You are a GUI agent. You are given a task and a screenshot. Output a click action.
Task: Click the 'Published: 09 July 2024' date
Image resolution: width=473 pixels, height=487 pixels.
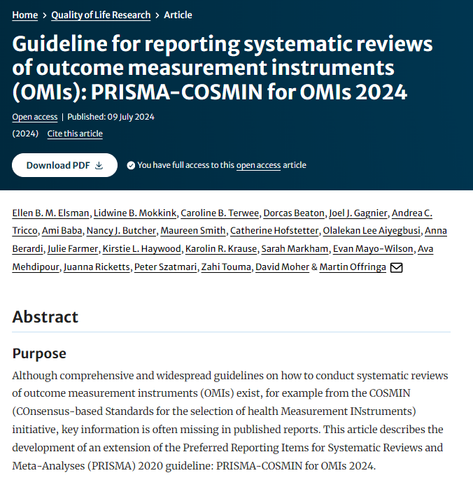click(111, 117)
